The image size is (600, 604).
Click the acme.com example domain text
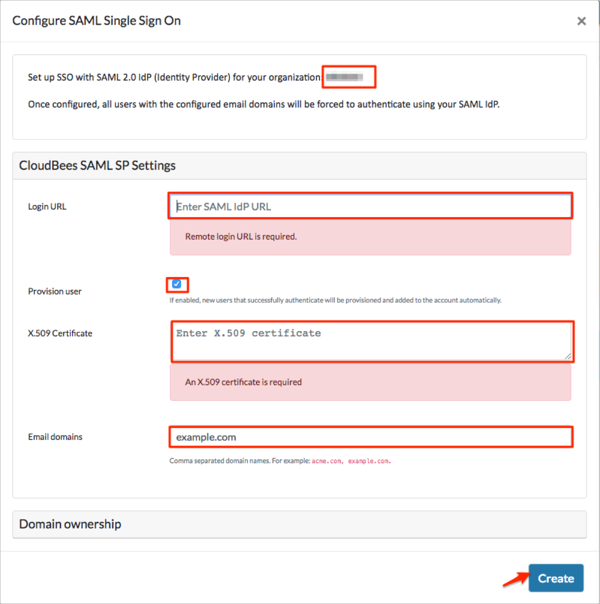coord(326,462)
